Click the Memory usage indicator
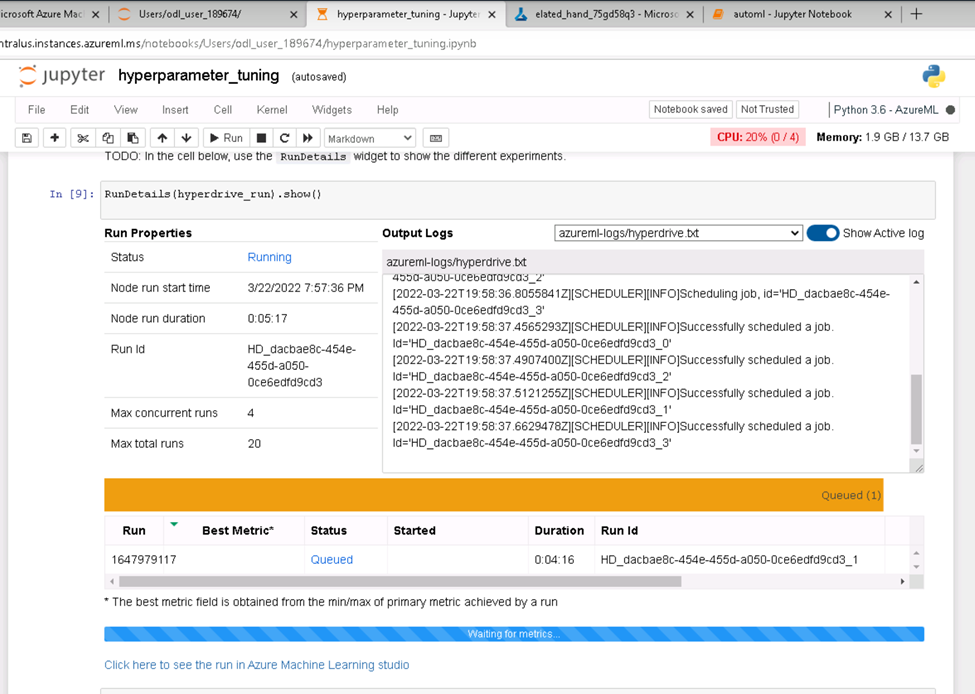Viewport: 975px width, 694px height. point(882,137)
